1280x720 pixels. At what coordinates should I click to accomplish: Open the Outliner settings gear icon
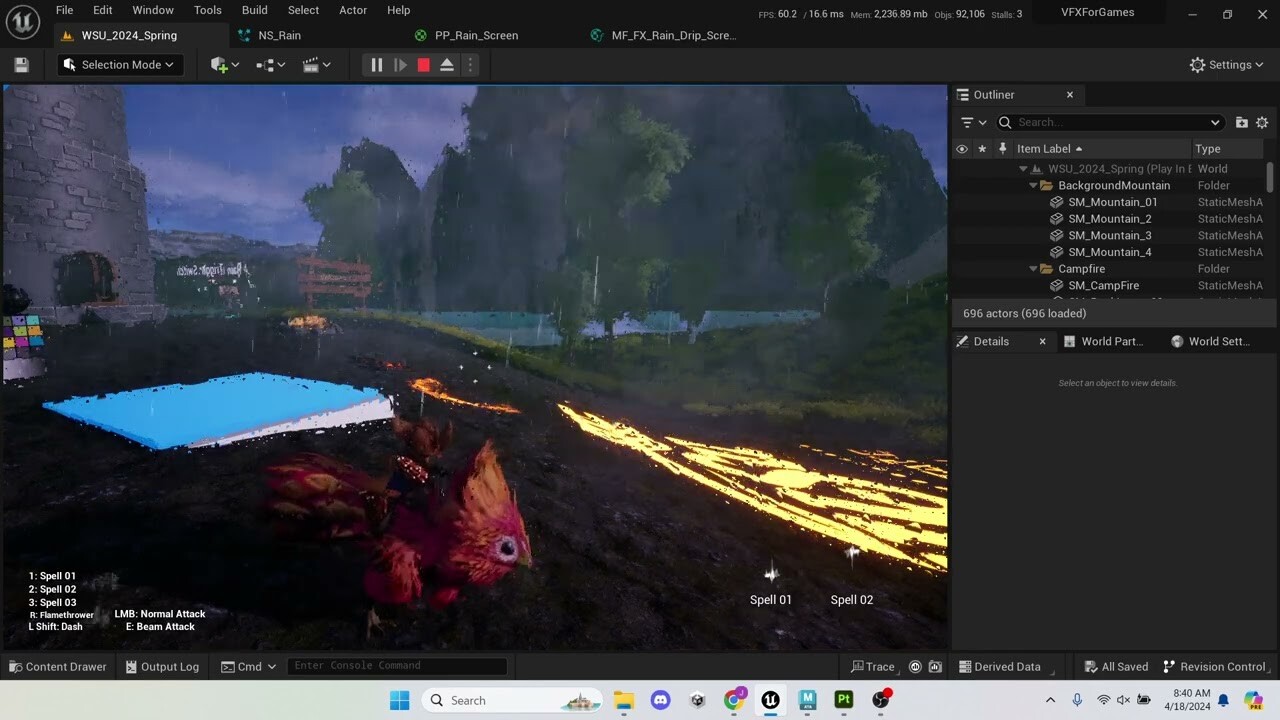point(1262,122)
